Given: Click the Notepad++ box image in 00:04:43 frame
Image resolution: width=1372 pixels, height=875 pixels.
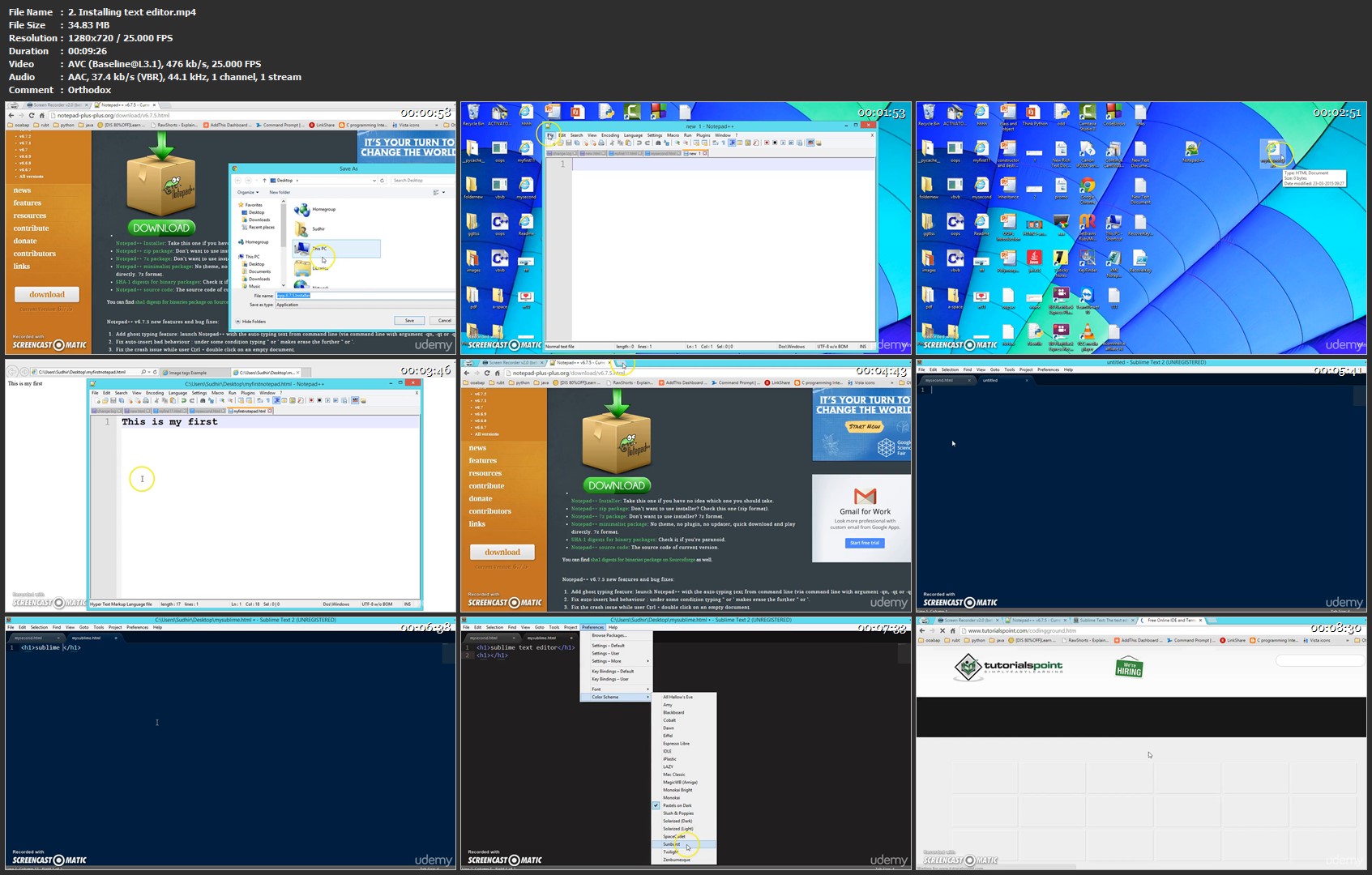Looking at the screenshot, I should pos(617,444).
